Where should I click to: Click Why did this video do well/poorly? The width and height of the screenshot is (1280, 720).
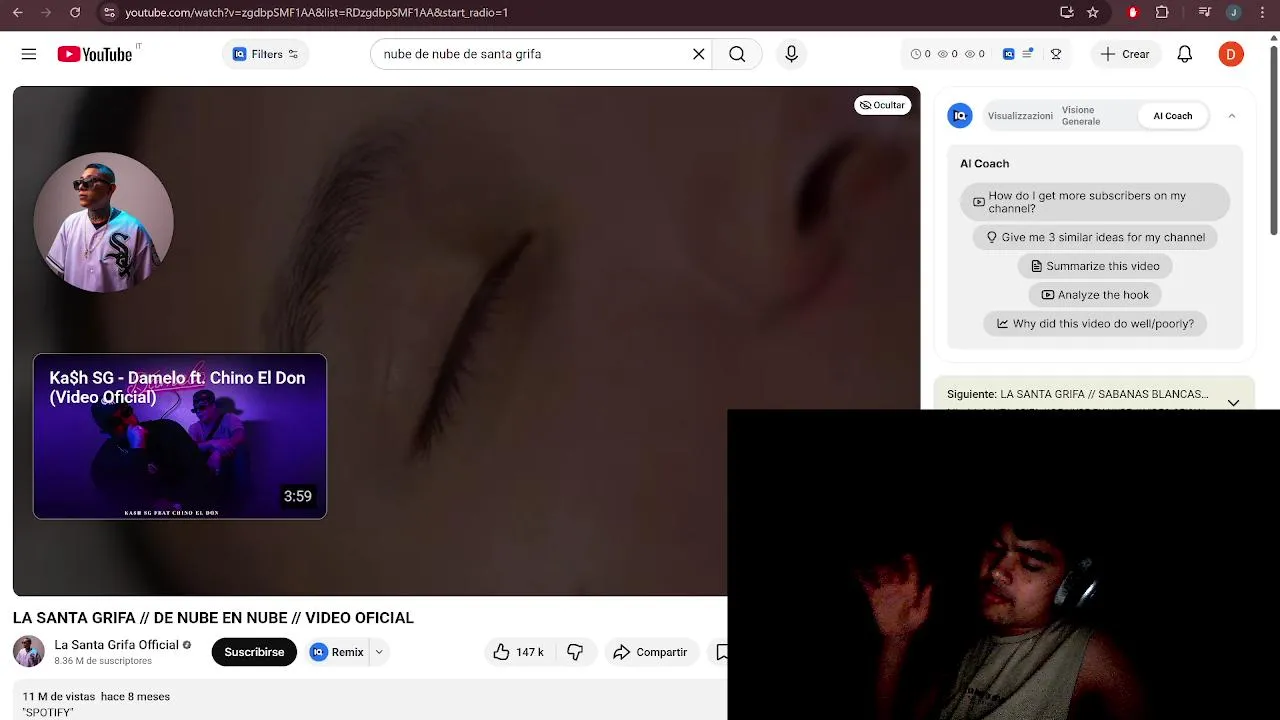[x=1095, y=324]
